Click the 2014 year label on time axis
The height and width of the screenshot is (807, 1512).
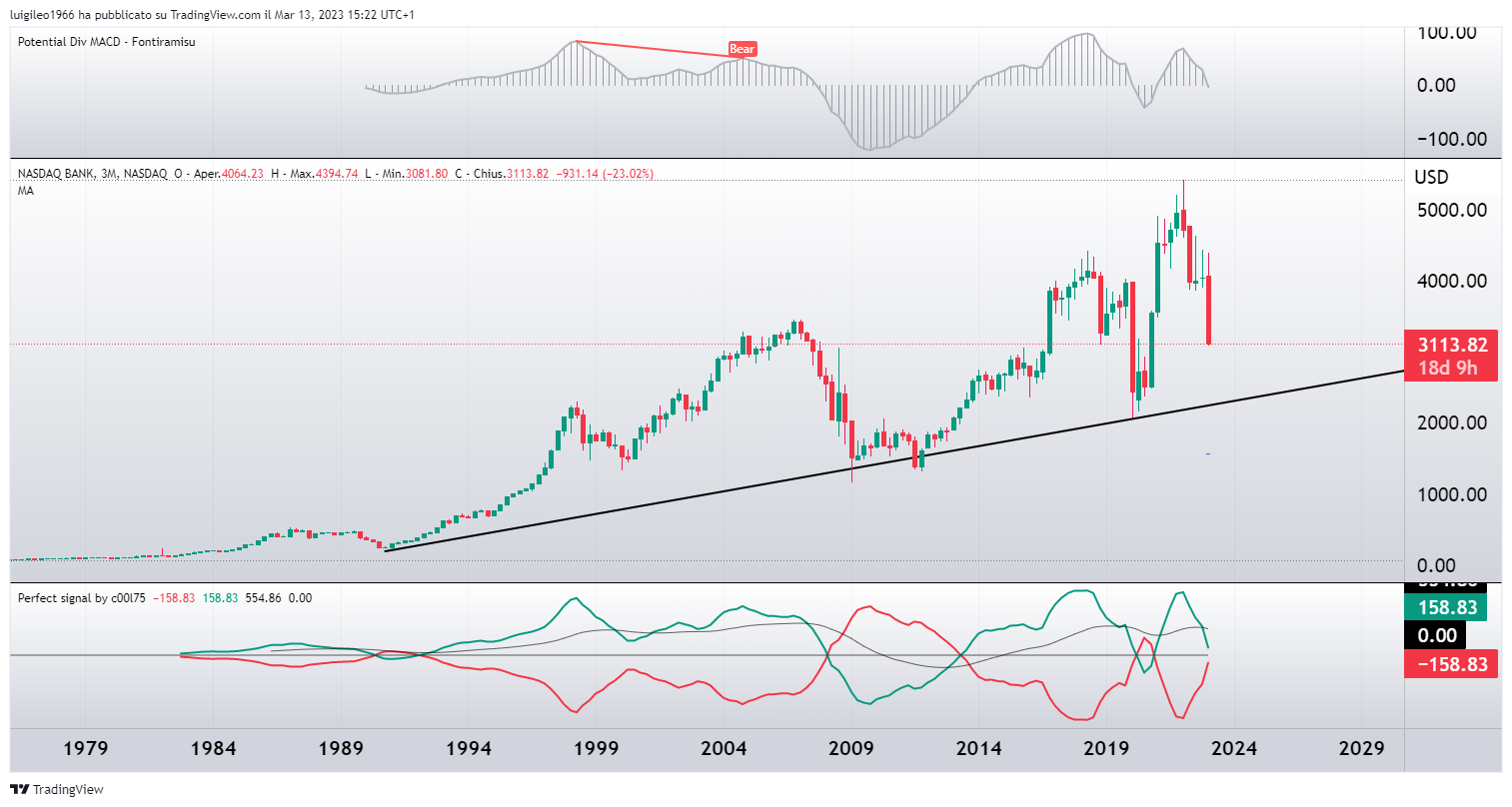978,748
